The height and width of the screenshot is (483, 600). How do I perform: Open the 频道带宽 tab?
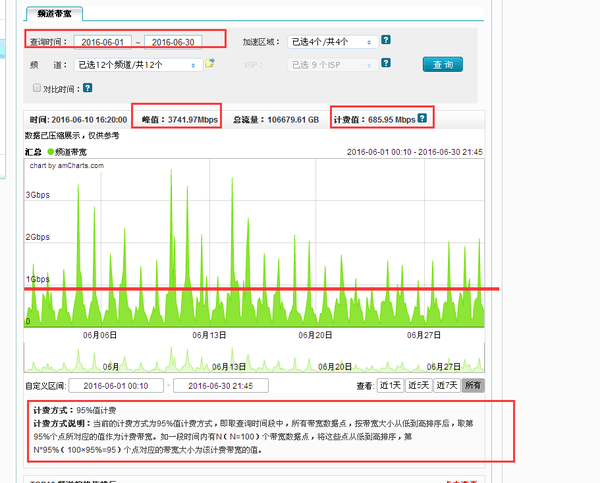pyautogui.click(x=54, y=14)
